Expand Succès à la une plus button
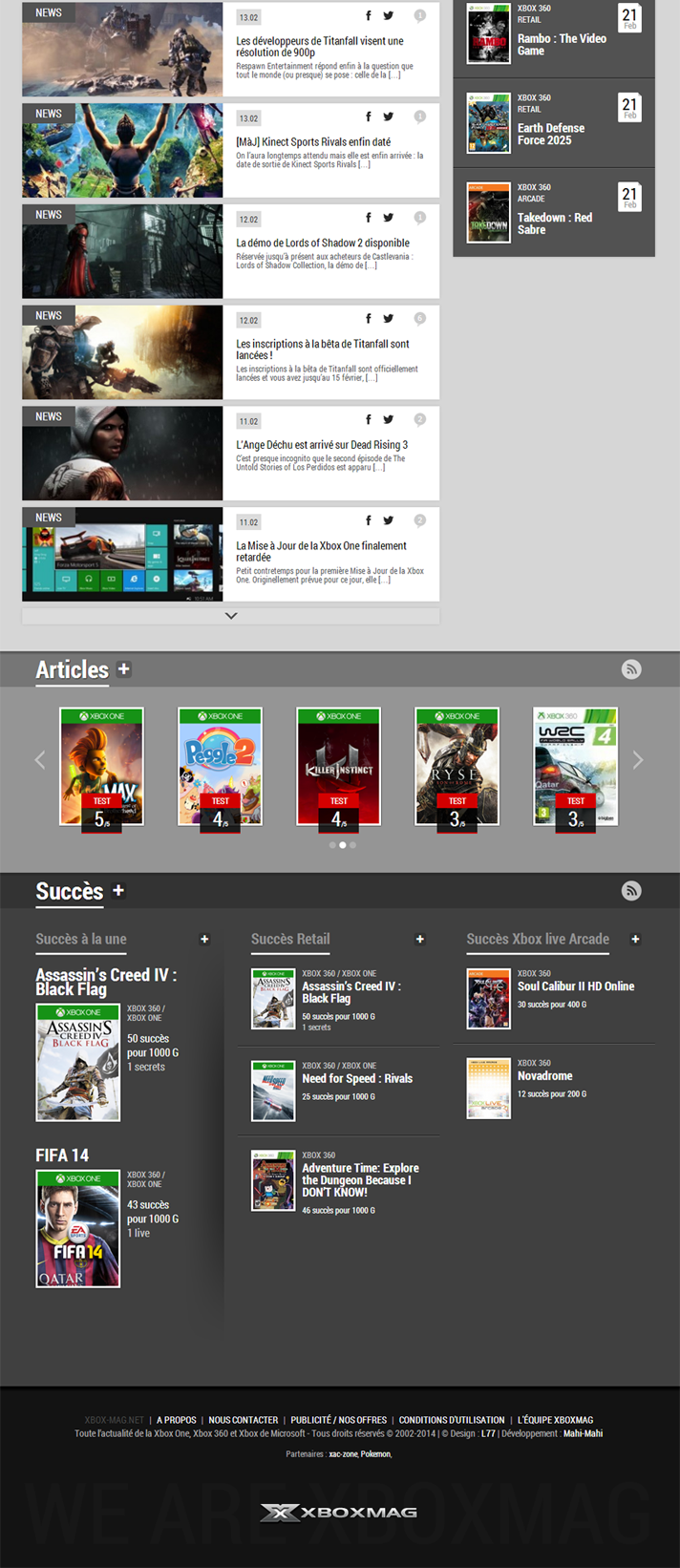 click(204, 940)
